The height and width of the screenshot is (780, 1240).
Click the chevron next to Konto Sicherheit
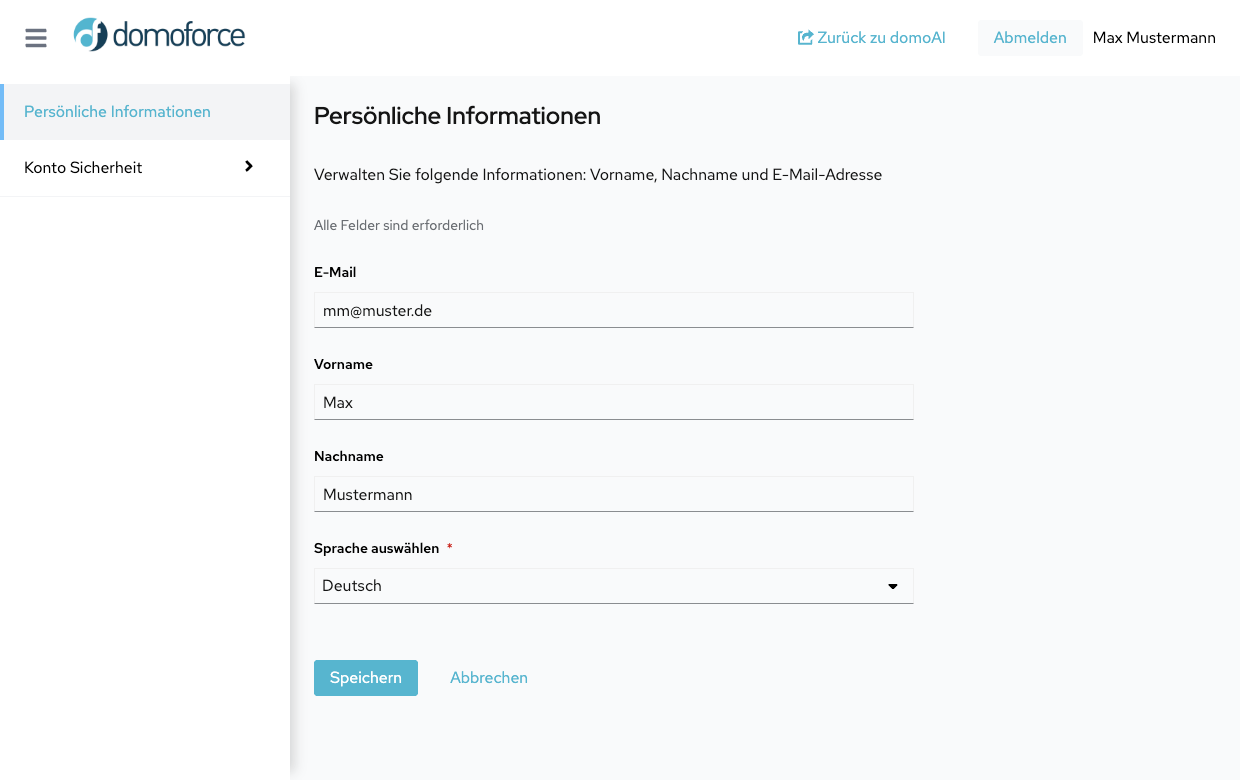[x=248, y=167]
